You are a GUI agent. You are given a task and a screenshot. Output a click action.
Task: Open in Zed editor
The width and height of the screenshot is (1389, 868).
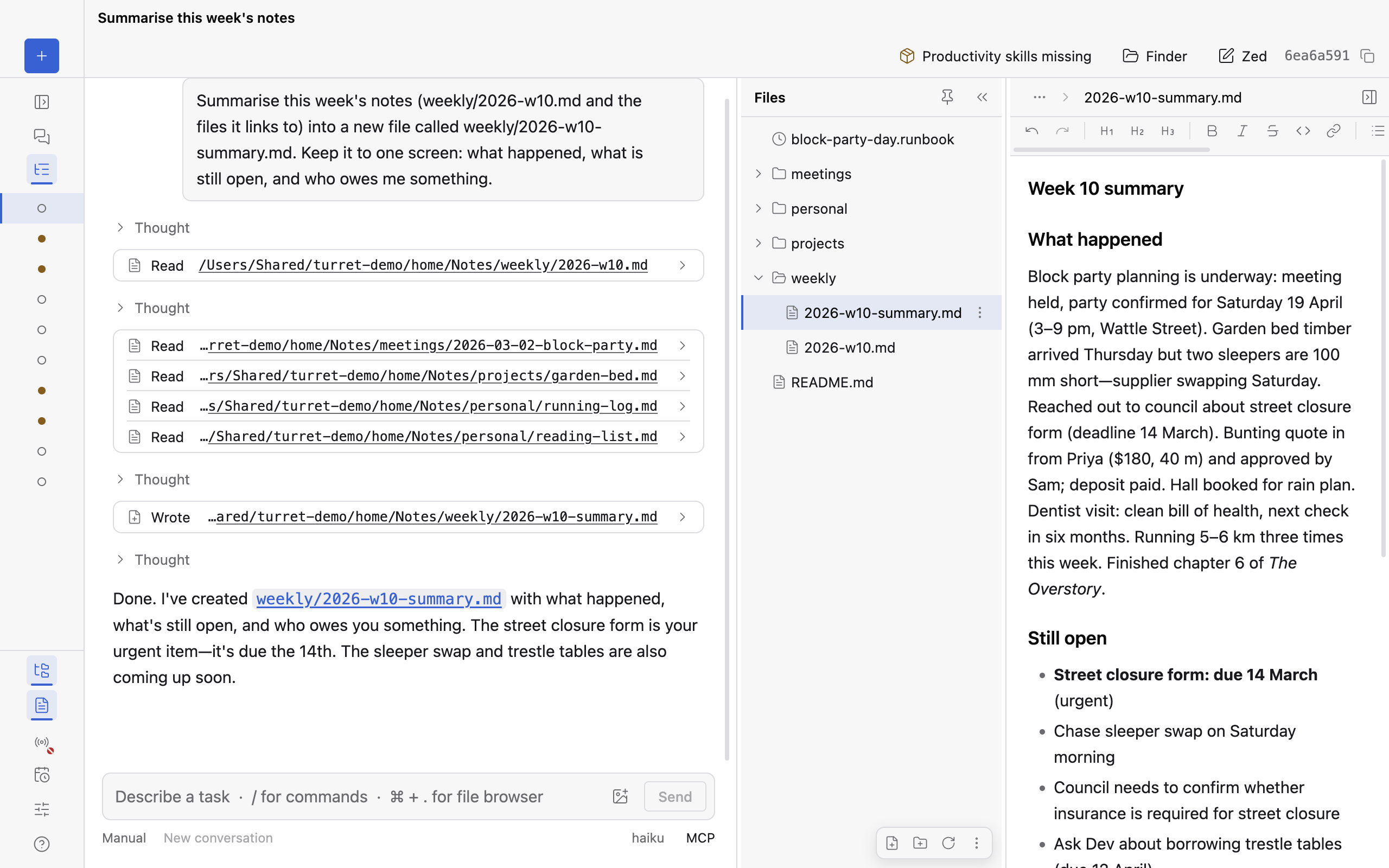tap(1242, 56)
